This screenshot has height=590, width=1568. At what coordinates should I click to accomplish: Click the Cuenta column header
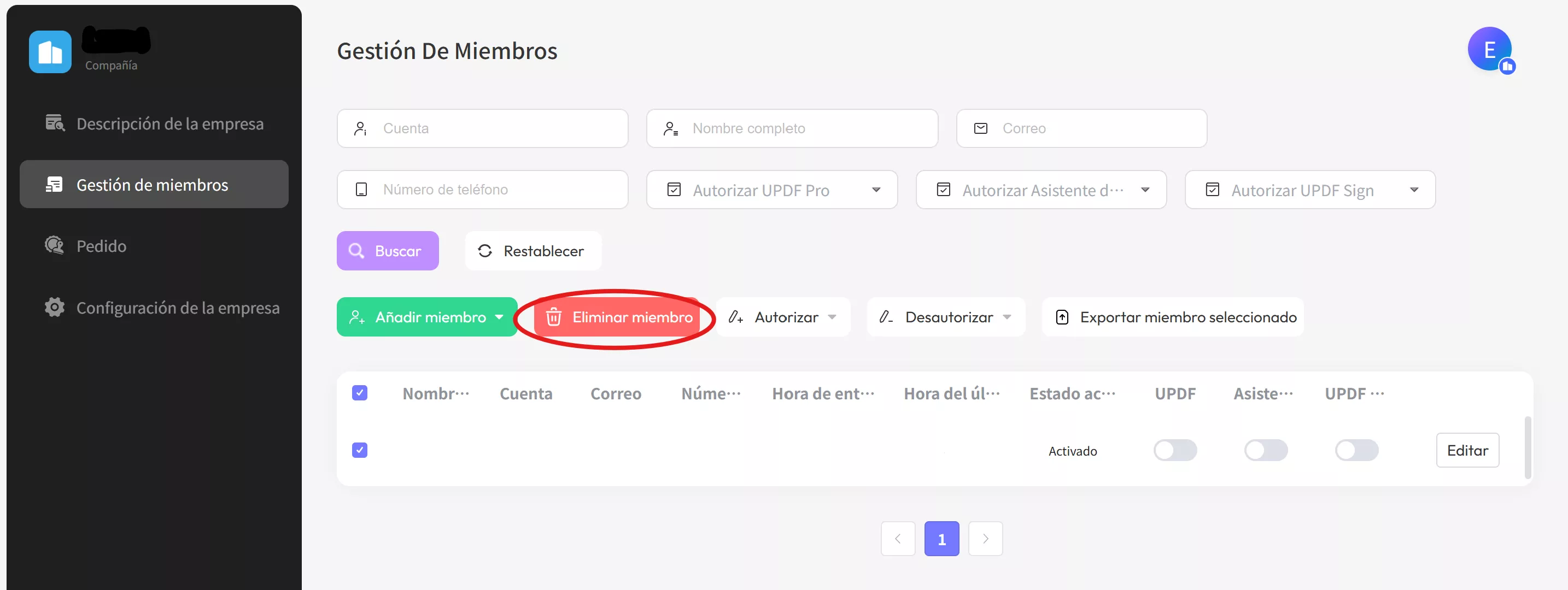[x=526, y=393]
